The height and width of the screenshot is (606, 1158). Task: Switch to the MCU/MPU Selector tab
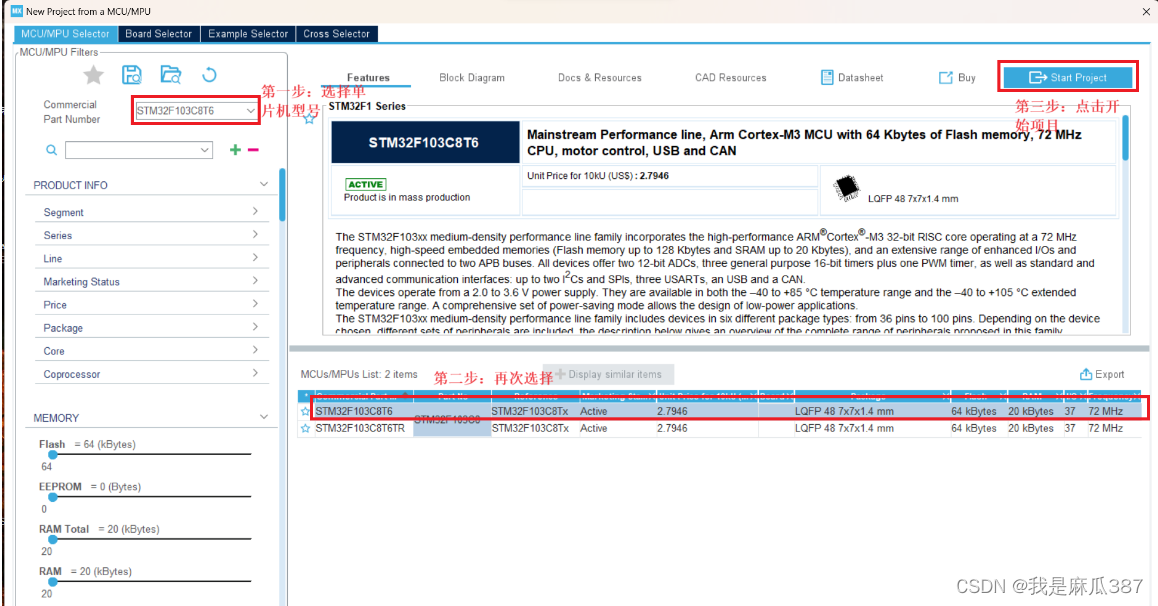65,34
